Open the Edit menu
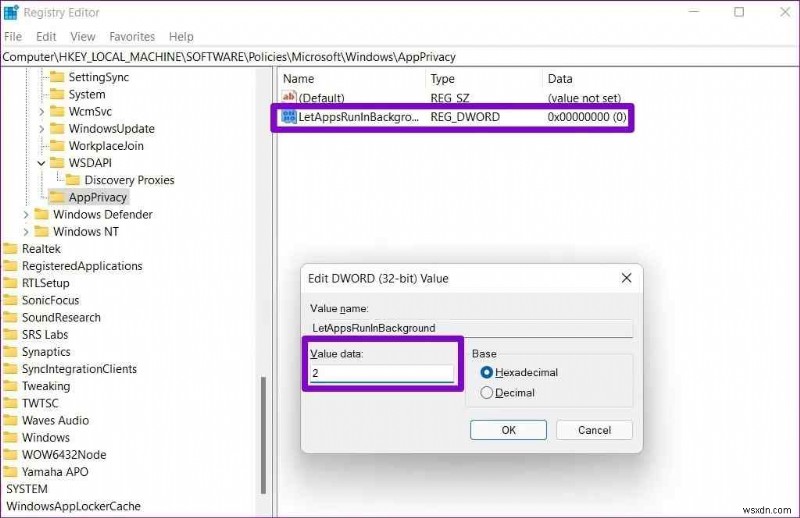 (46, 37)
